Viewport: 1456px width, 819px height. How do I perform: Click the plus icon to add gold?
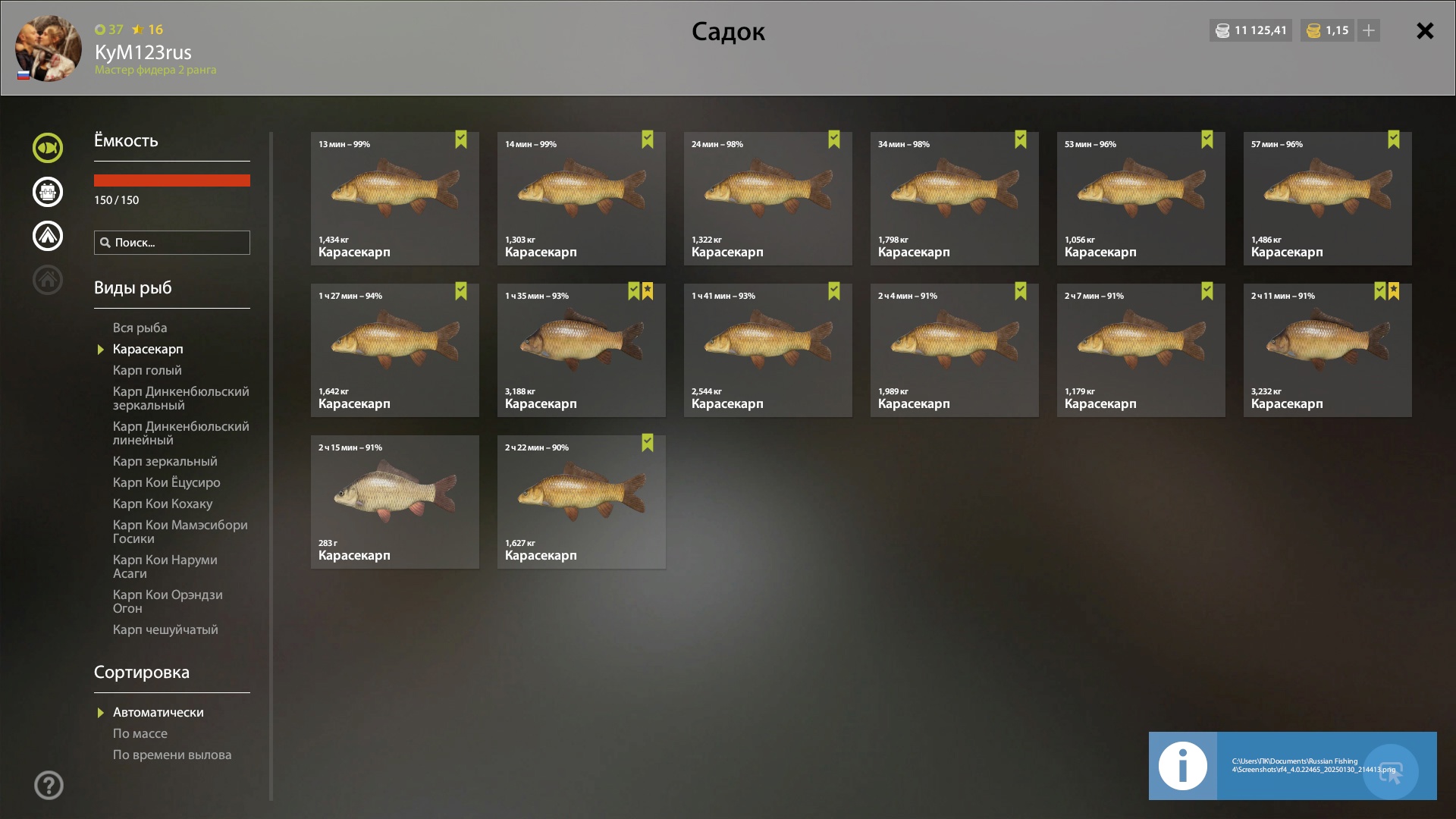(1369, 30)
